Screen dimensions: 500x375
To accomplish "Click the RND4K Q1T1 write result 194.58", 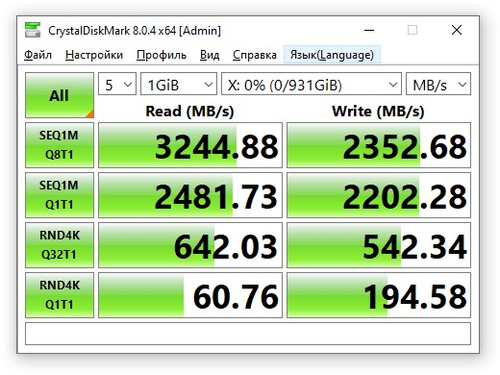I will (x=379, y=295).
